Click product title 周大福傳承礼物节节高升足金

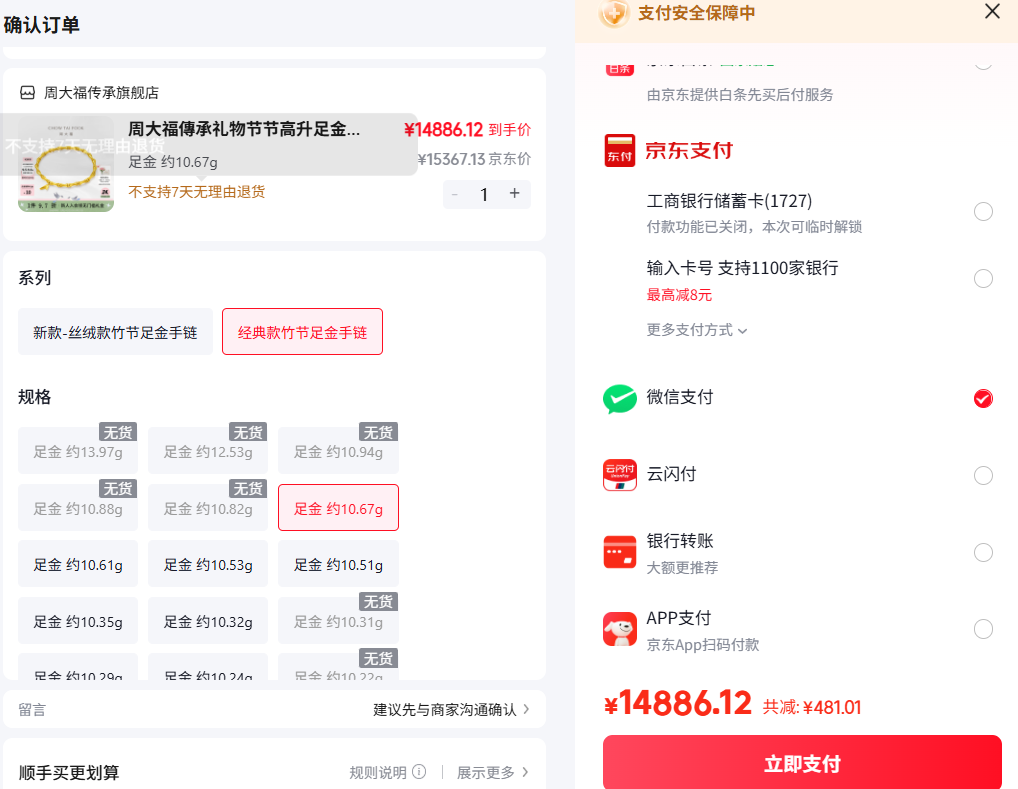click(x=243, y=129)
